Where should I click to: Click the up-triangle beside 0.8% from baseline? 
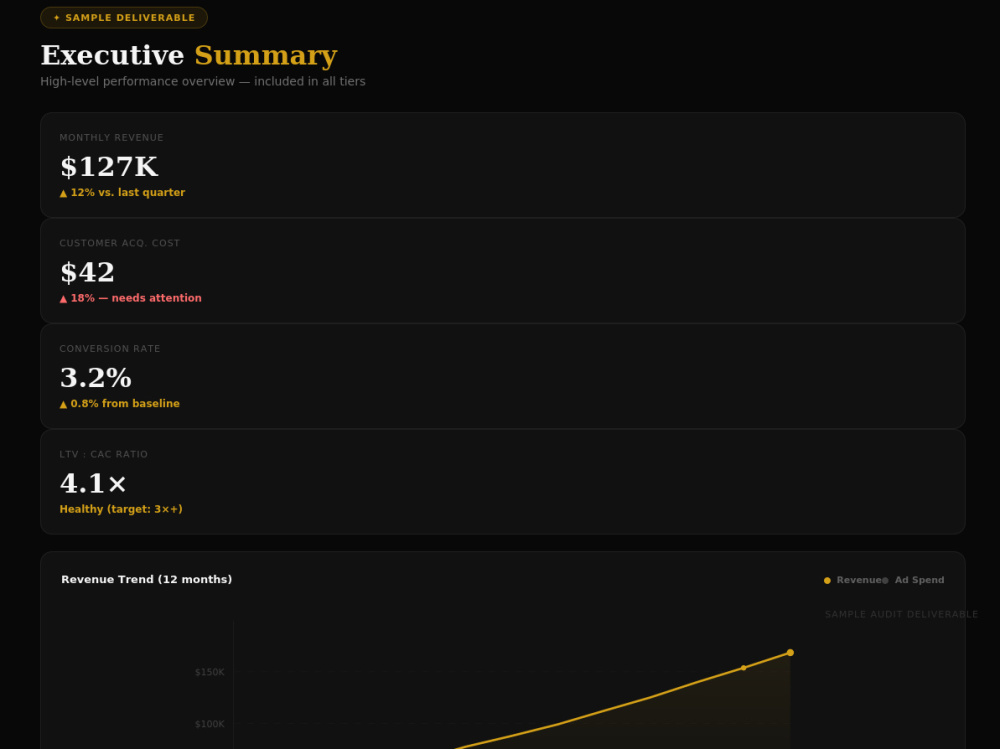[63, 404]
